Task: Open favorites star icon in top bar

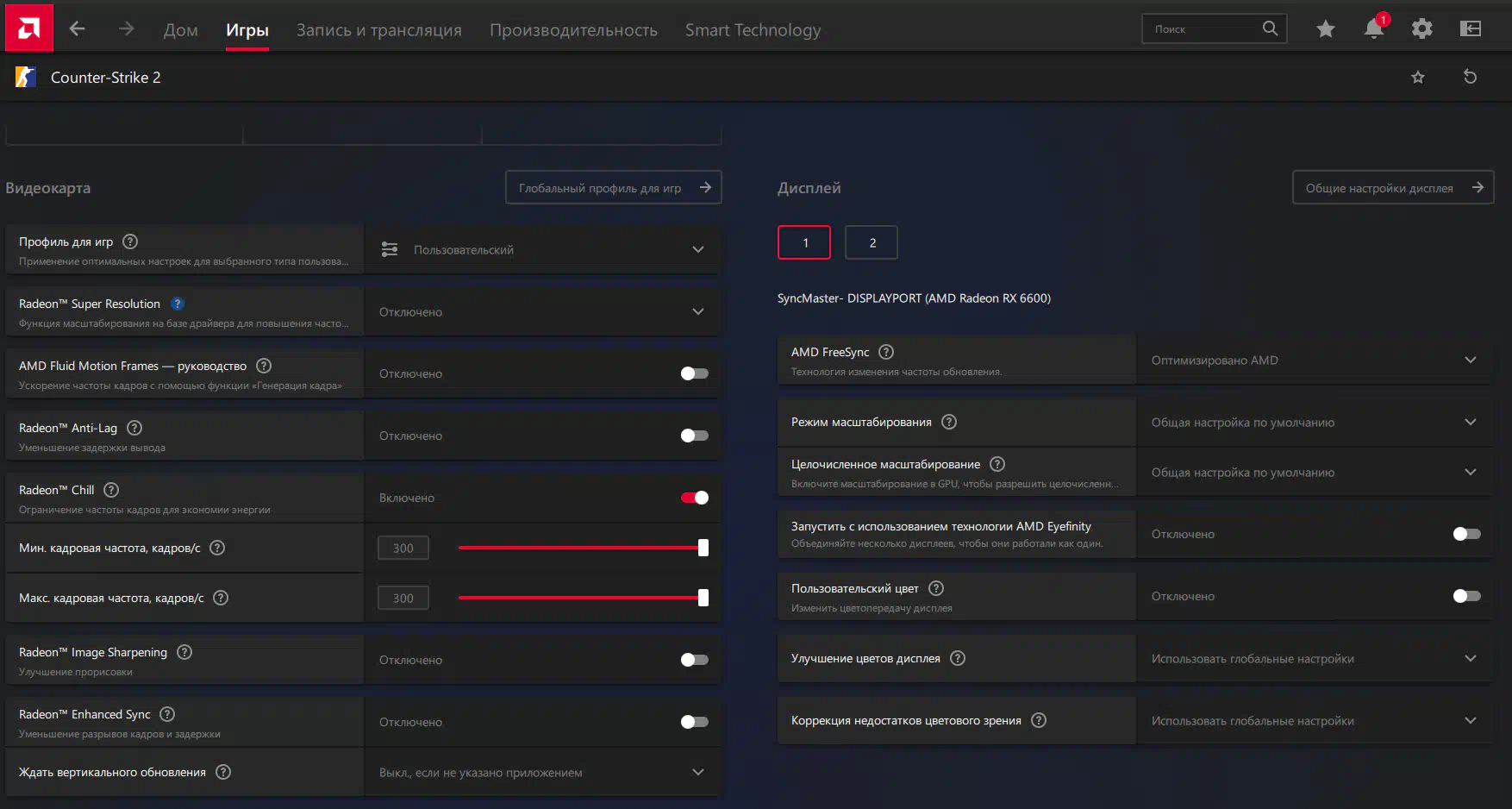Action: click(1325, 29)
